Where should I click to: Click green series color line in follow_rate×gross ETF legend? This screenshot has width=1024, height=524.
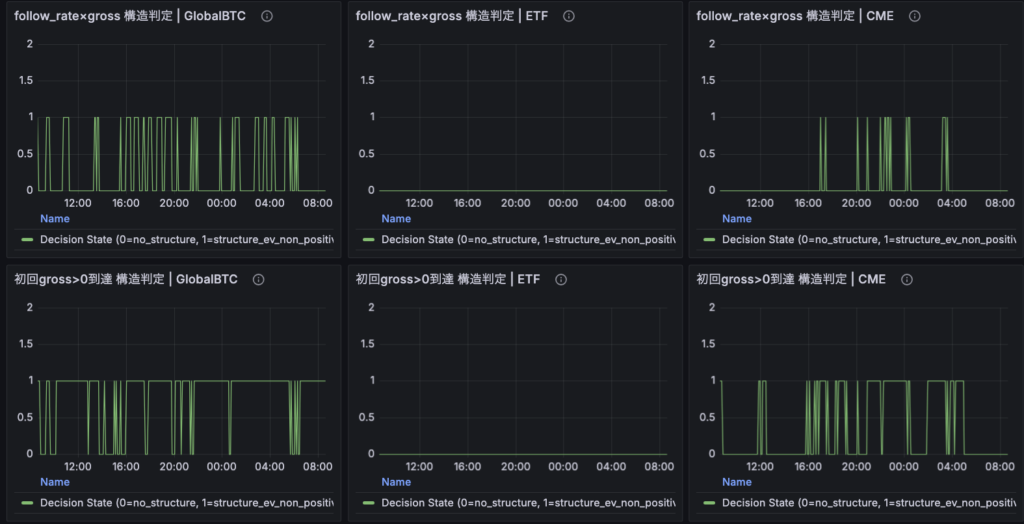(x=367, y=240)
